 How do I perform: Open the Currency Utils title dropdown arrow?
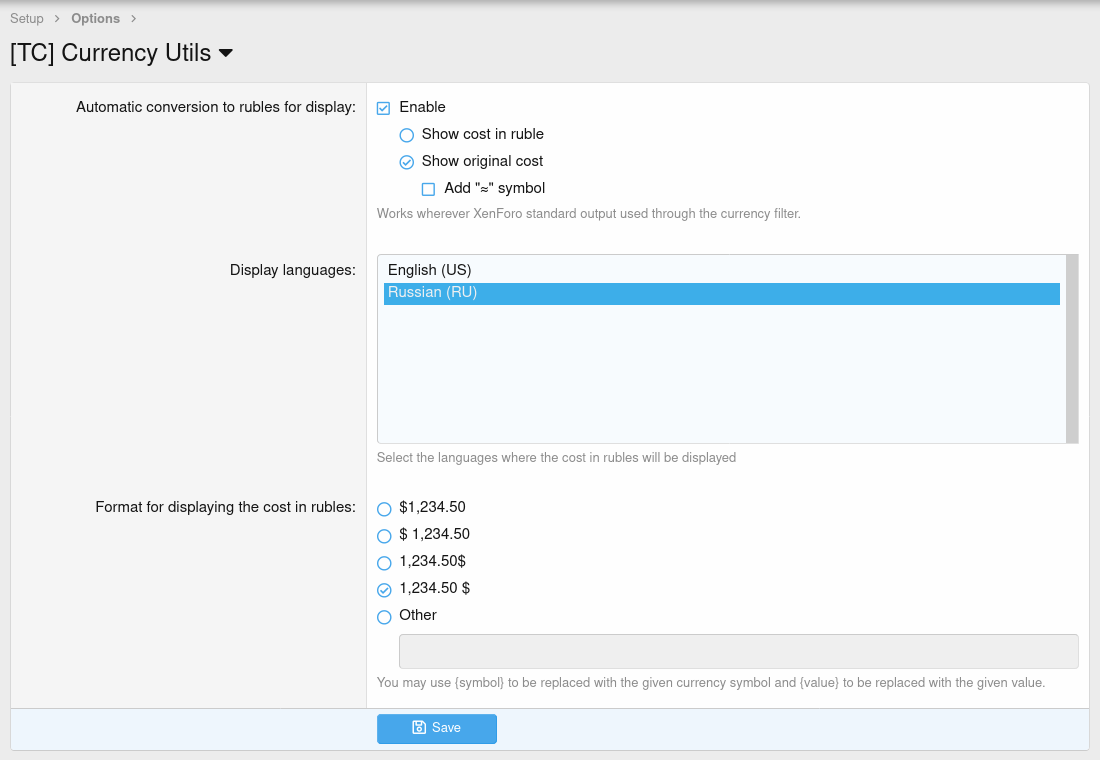[x=226, y=53]
